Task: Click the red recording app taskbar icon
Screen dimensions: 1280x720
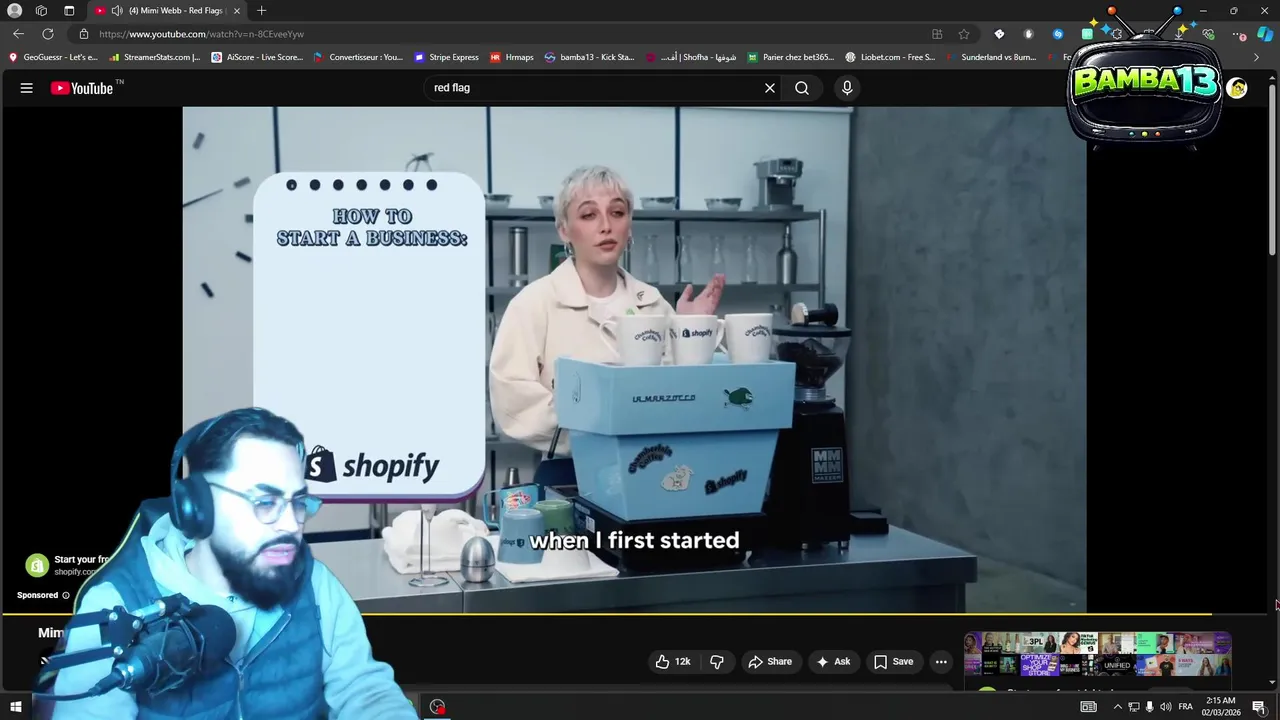Action: point(437,707)
